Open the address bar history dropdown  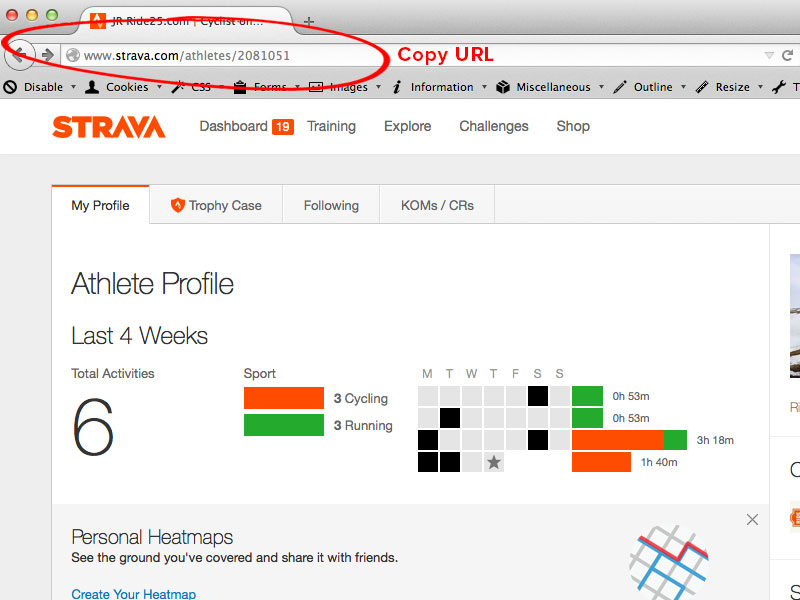pos(769,55)
